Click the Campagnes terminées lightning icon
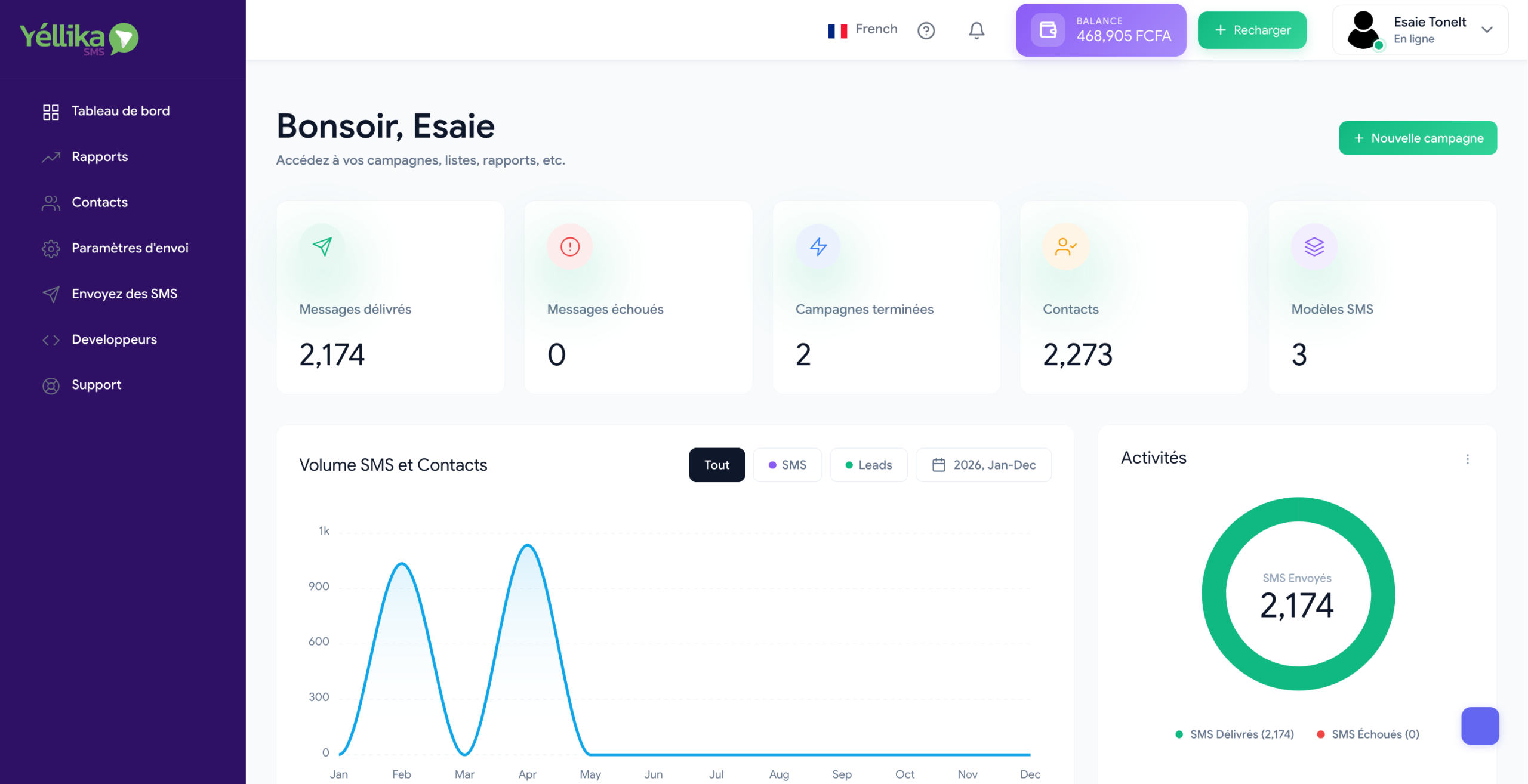 (x=818, y=246)
